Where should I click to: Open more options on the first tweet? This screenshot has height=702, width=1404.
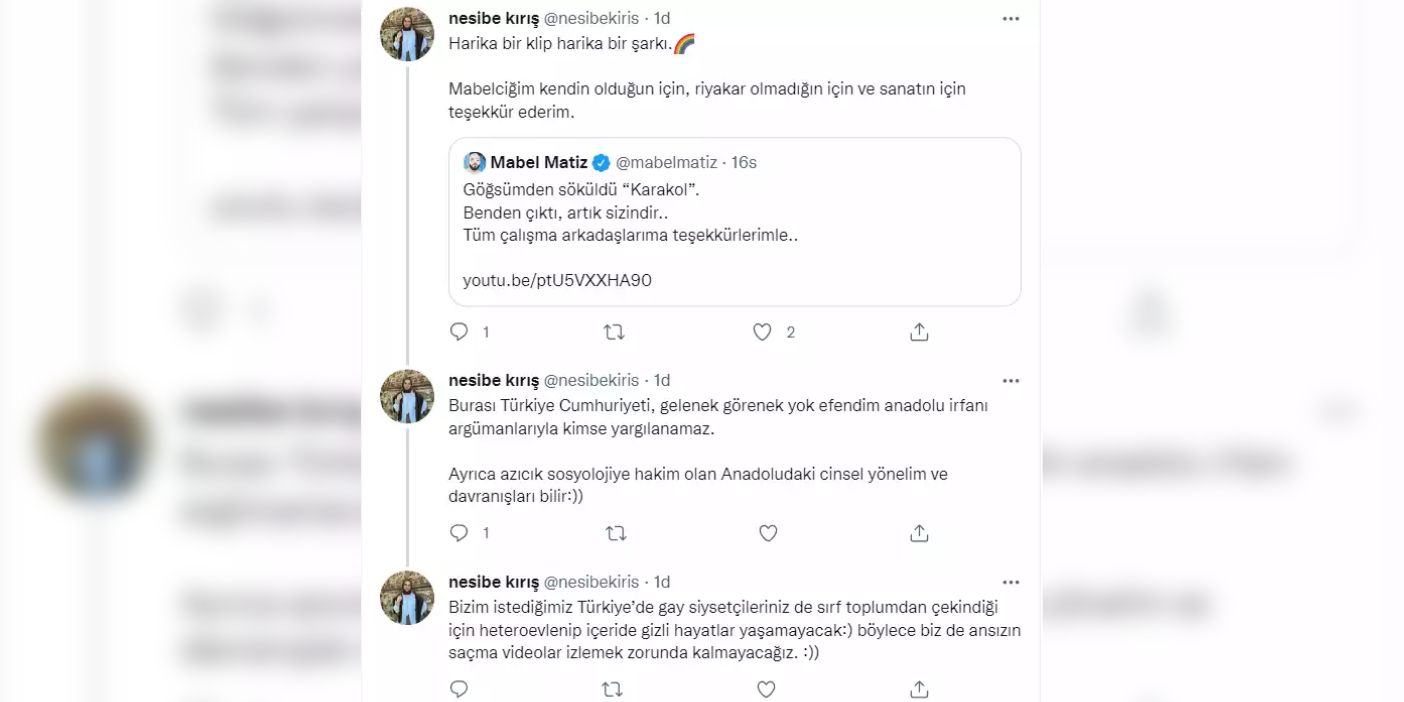click(x=1011, y=19)
